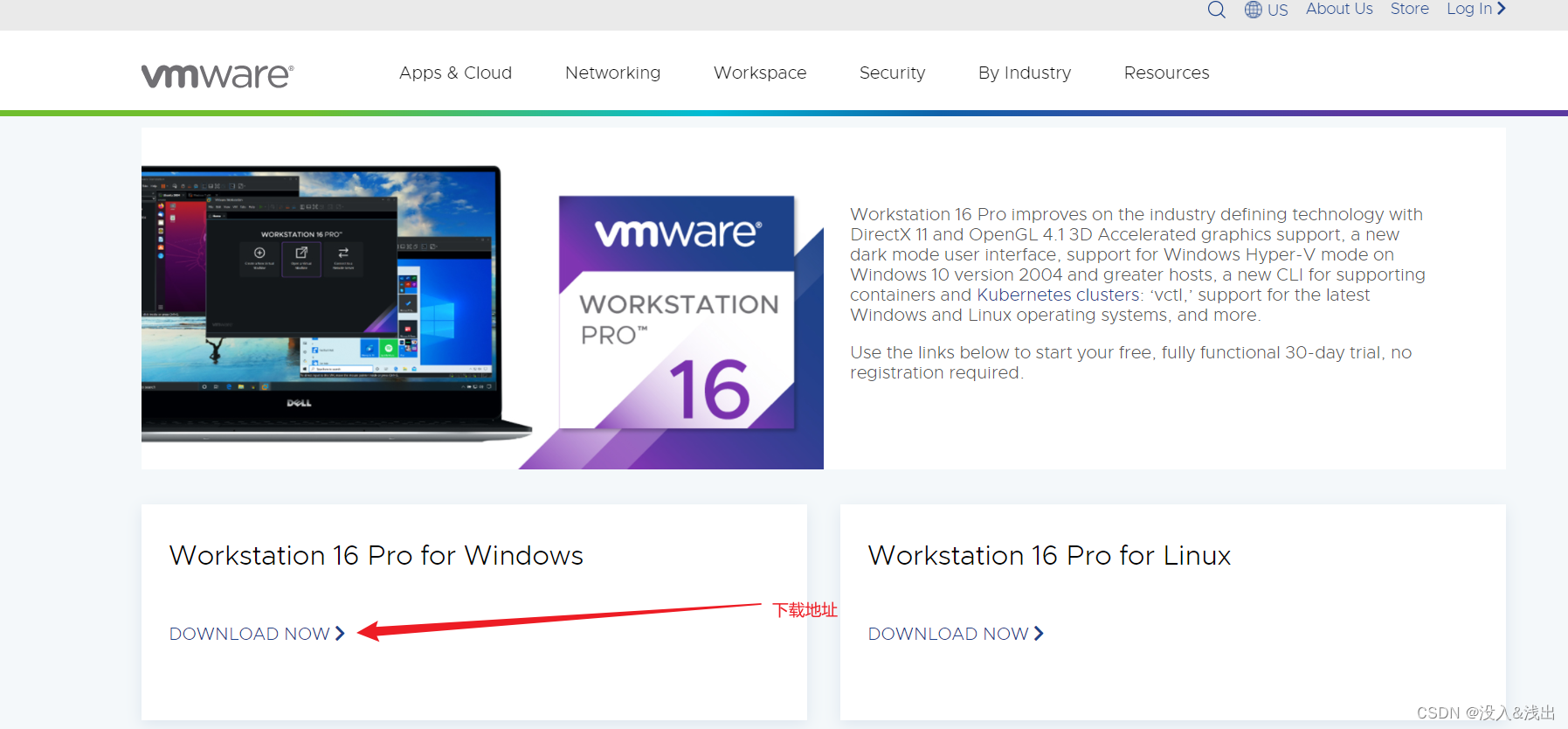This screenshot has height=729, width=1568.
Task: Open By Industry menu
Action: (1025, 73)
